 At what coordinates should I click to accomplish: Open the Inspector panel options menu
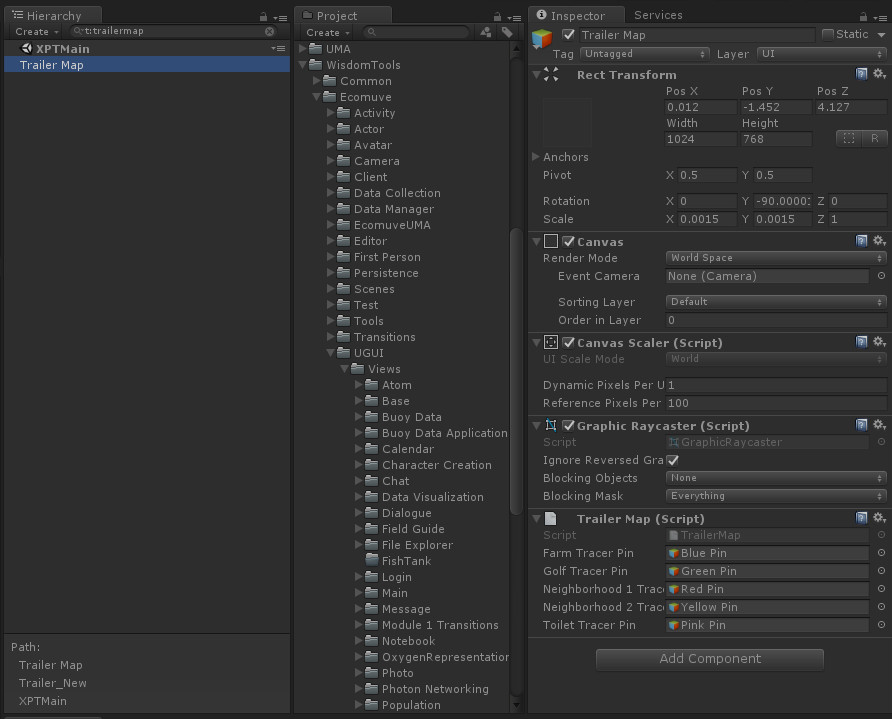click(x=880, y=18)
